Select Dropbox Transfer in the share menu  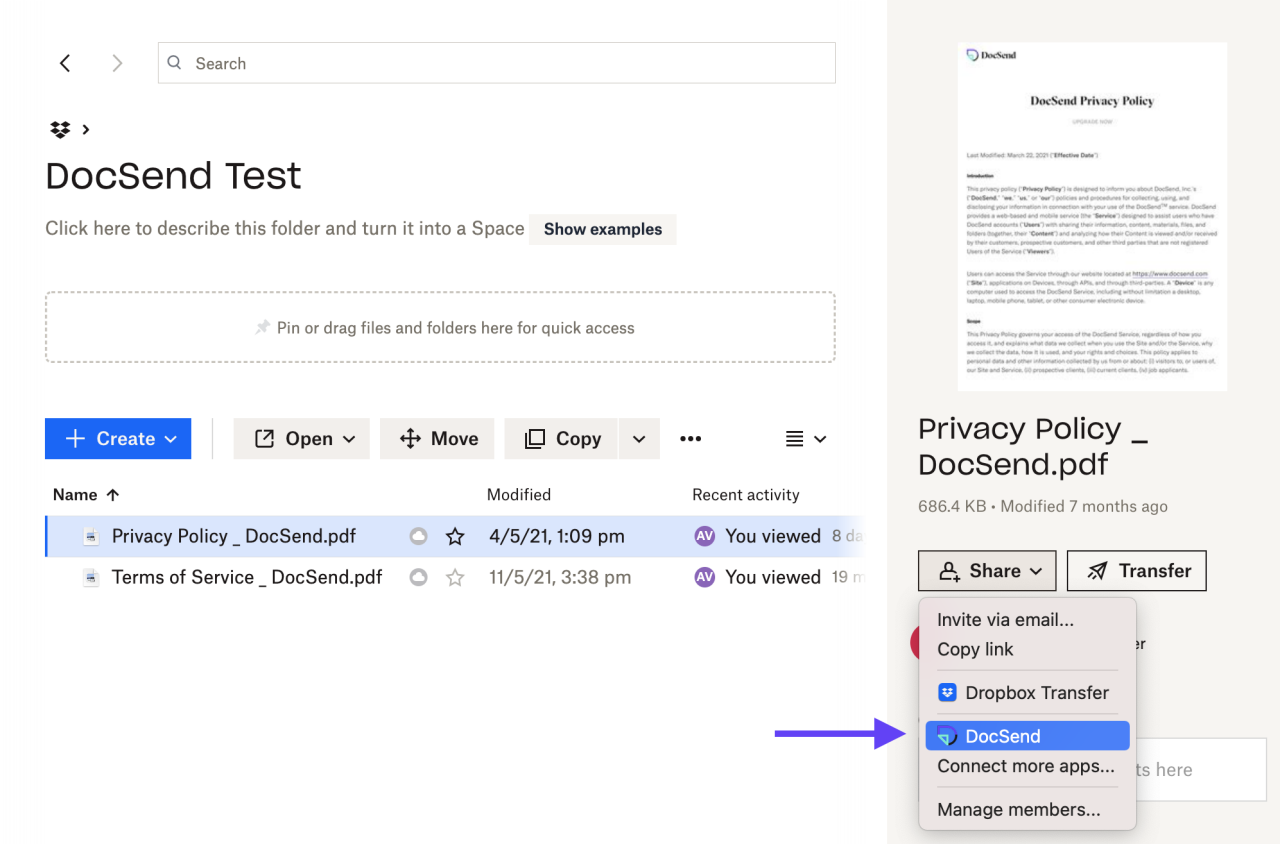[x=1028, y=693]
